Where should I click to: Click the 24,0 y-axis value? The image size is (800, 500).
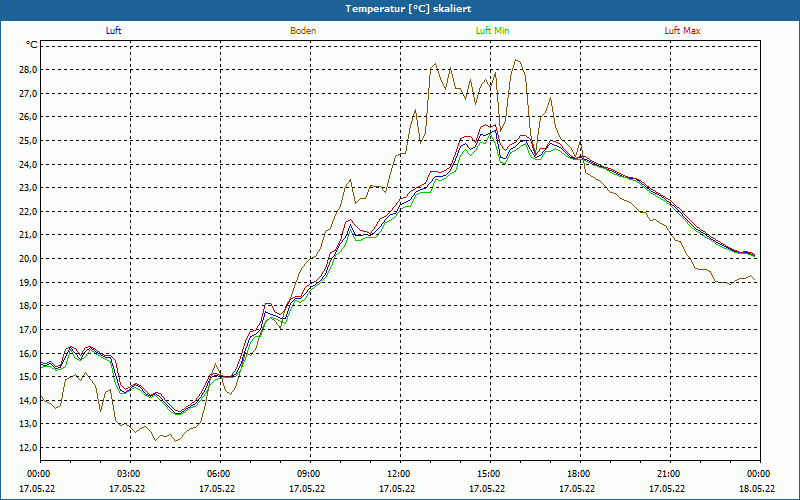(29, 164)
